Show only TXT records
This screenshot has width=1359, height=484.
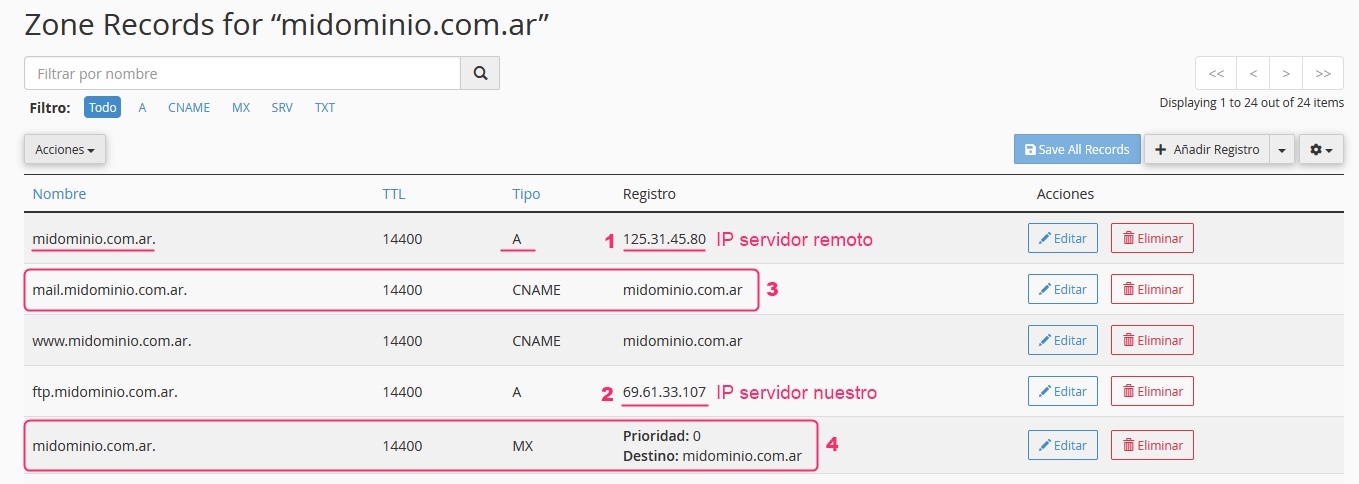click(325, 107)
